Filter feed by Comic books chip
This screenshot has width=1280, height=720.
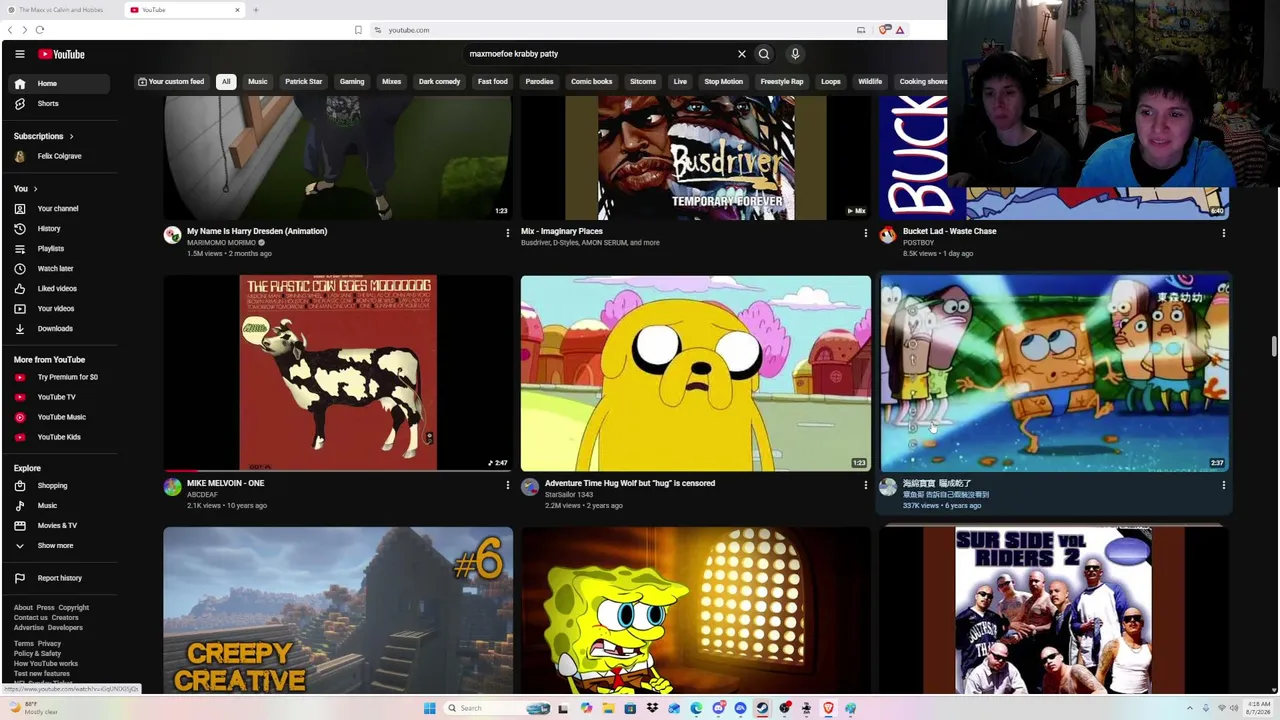(x=592, y=82)
